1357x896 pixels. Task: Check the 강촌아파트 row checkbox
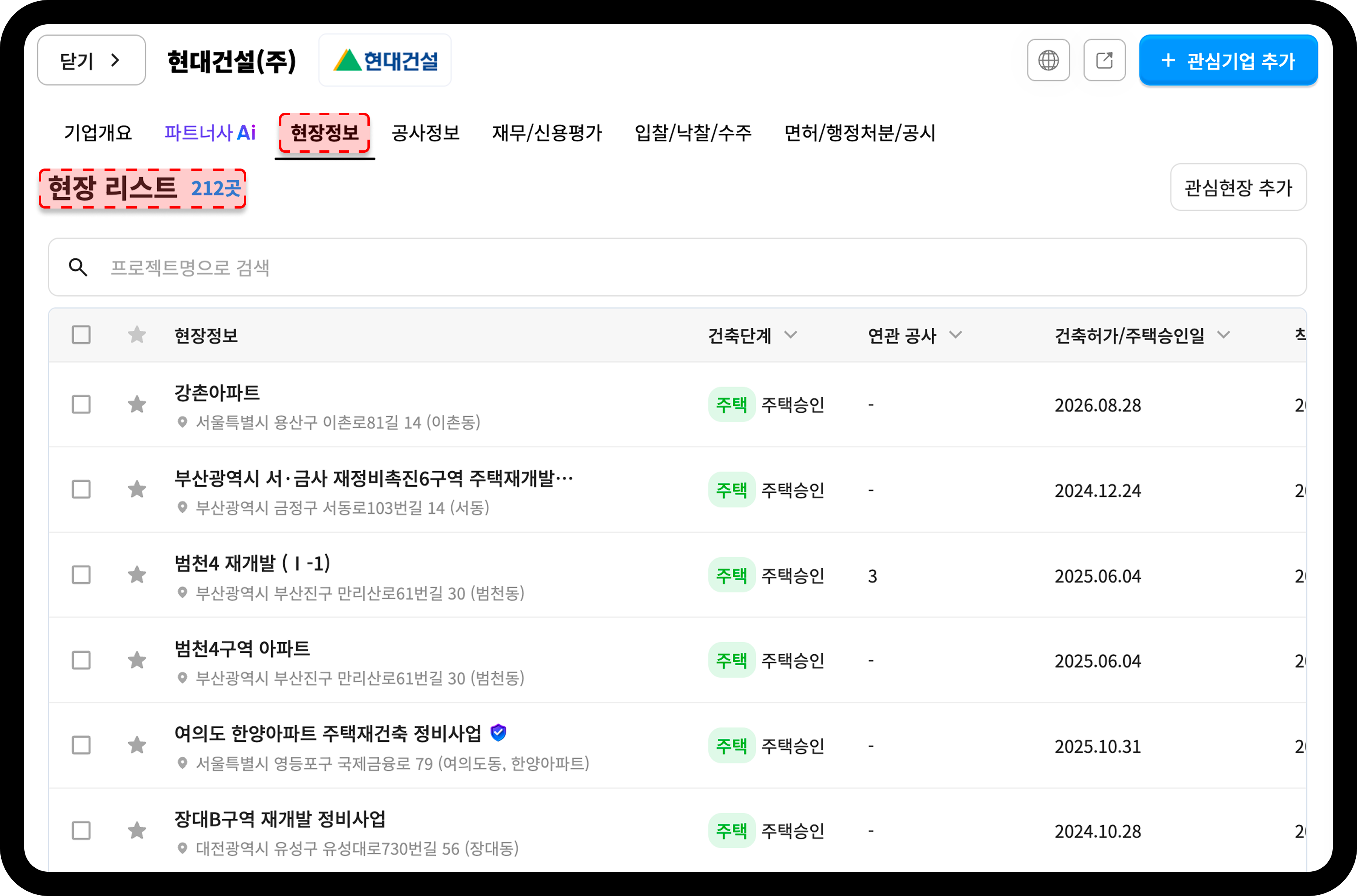(x=81, y=405)
